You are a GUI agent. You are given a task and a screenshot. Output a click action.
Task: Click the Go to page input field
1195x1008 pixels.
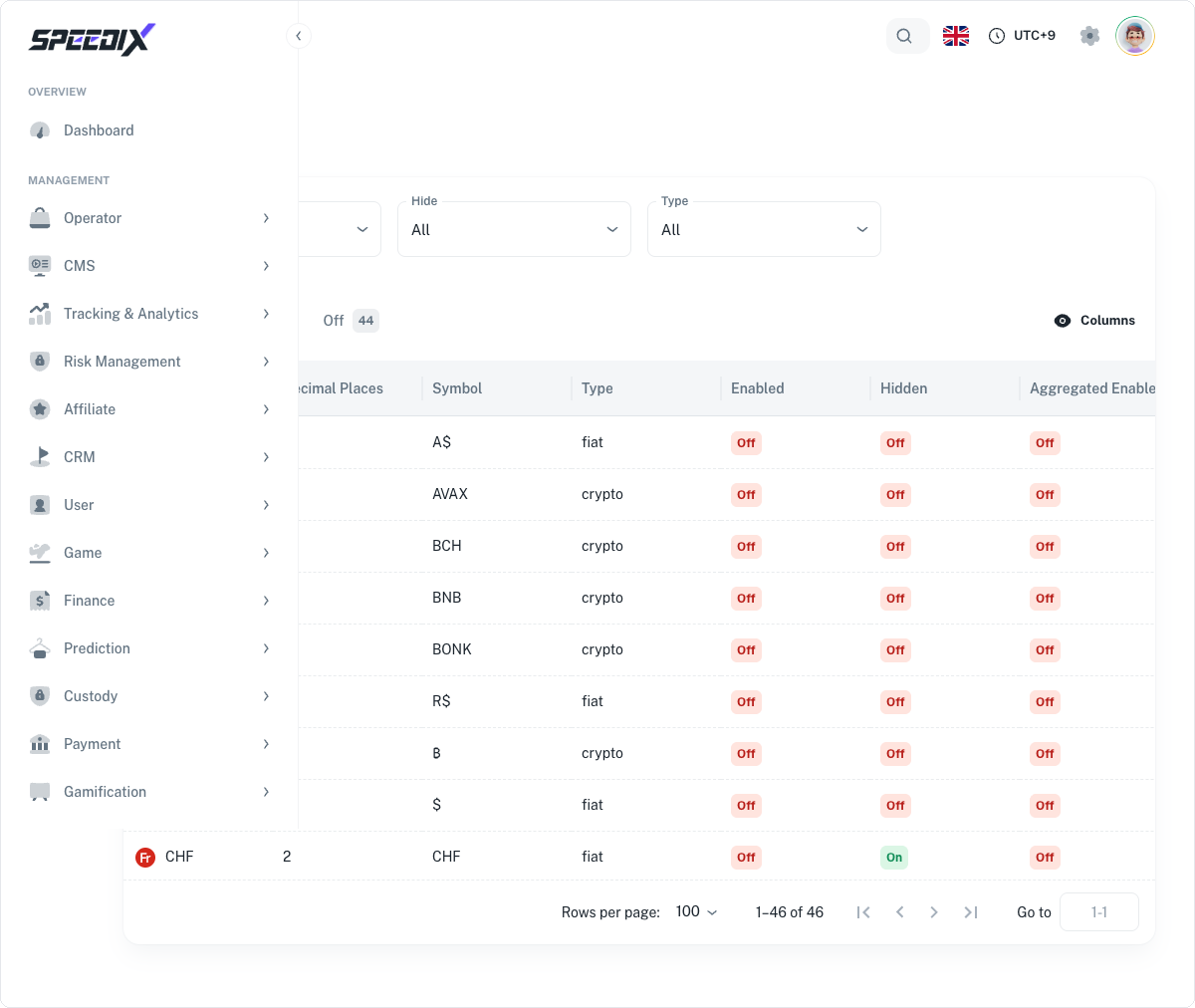coord(1099,912)
